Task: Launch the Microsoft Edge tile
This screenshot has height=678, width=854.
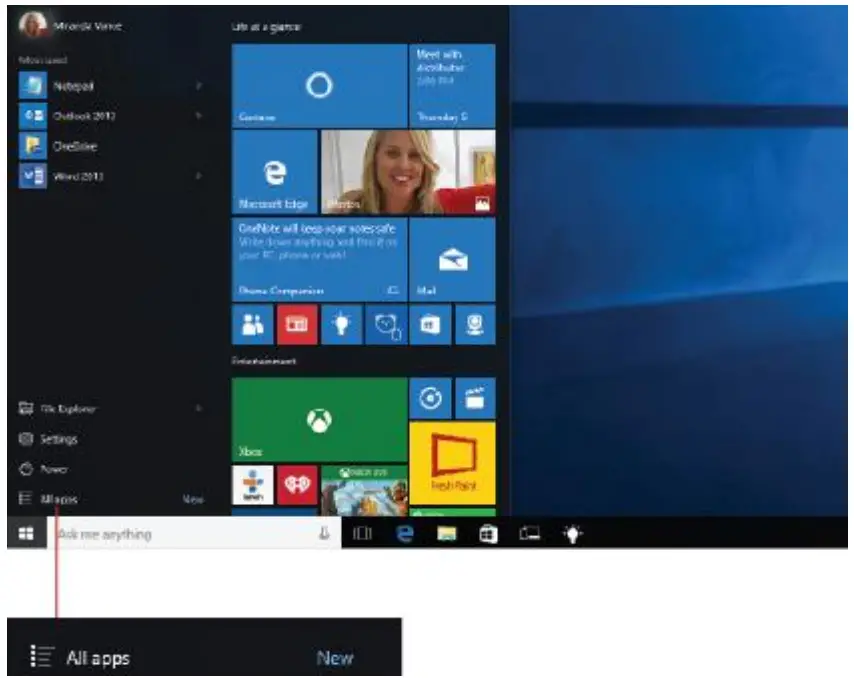Action: [x=274, y=172]
